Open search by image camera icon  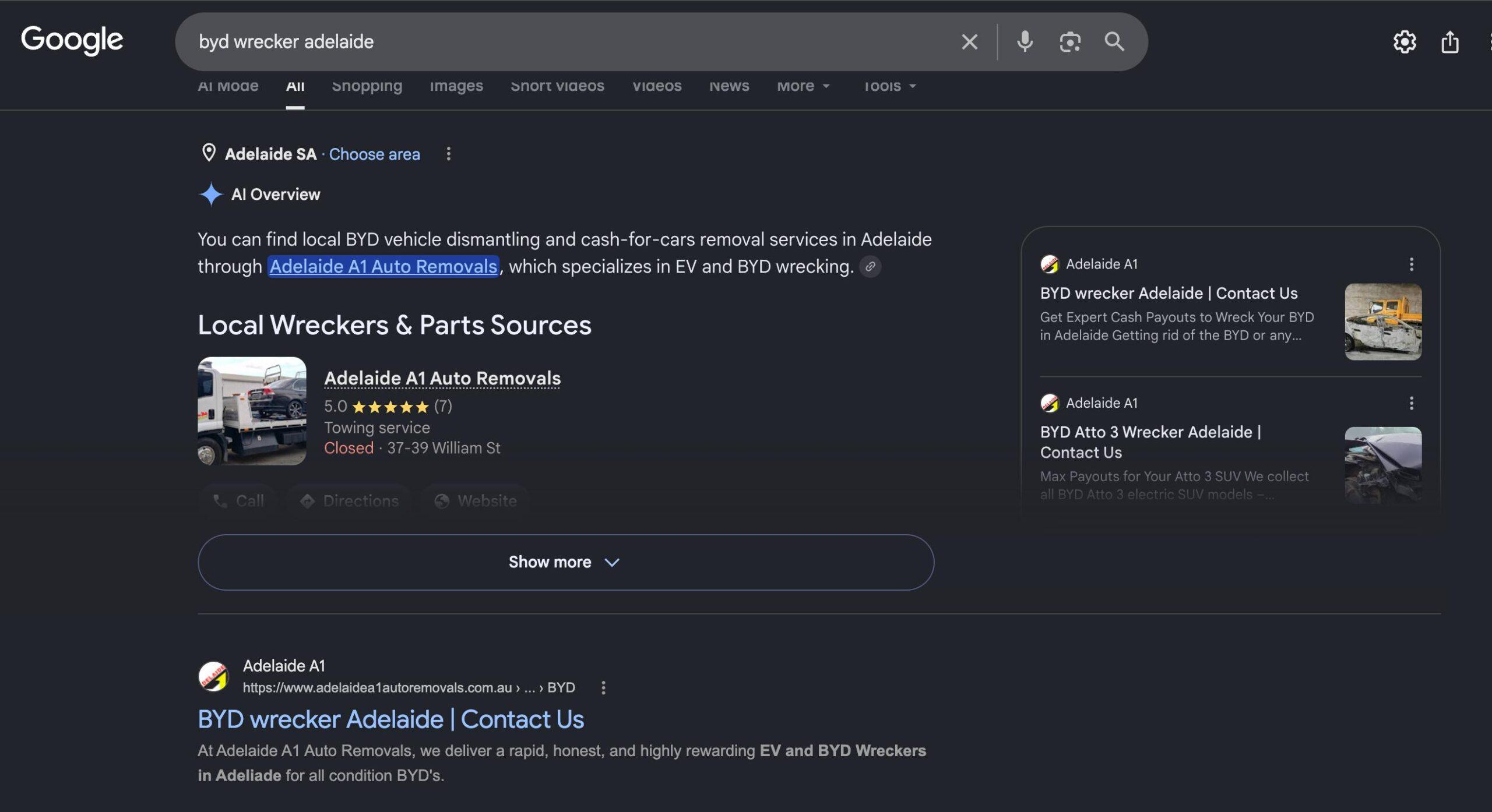(x=1069, y=42)
